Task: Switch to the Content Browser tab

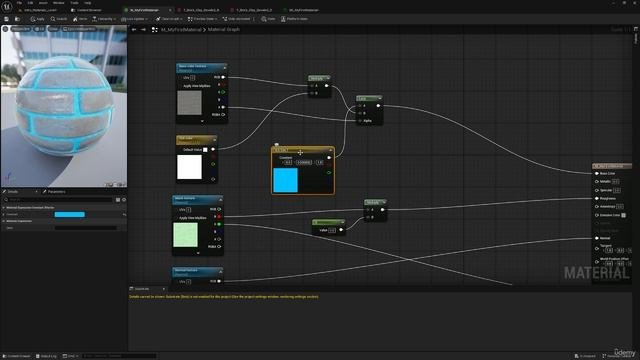Action: [86, 10]
